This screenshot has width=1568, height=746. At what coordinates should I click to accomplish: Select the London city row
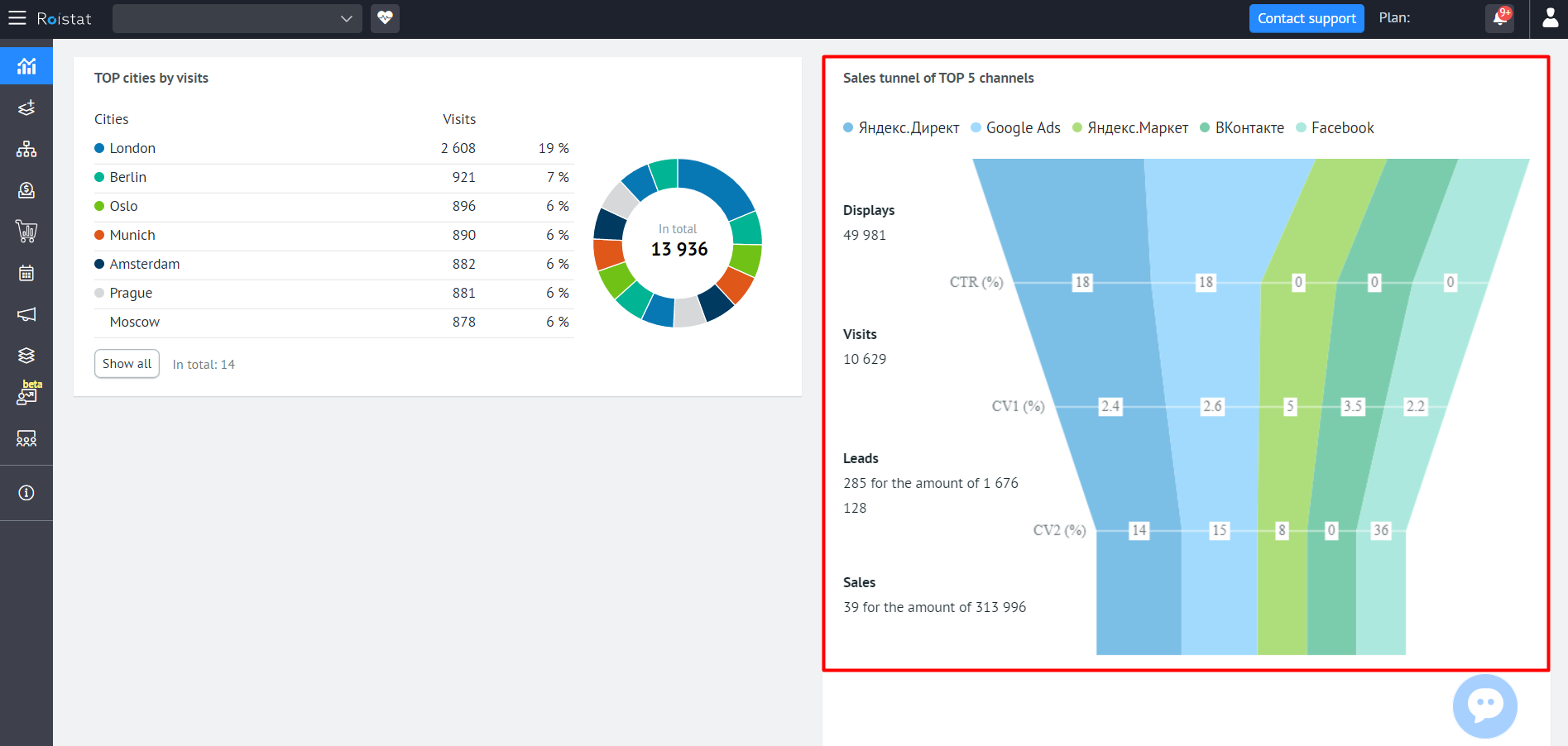tap(333, 149)
